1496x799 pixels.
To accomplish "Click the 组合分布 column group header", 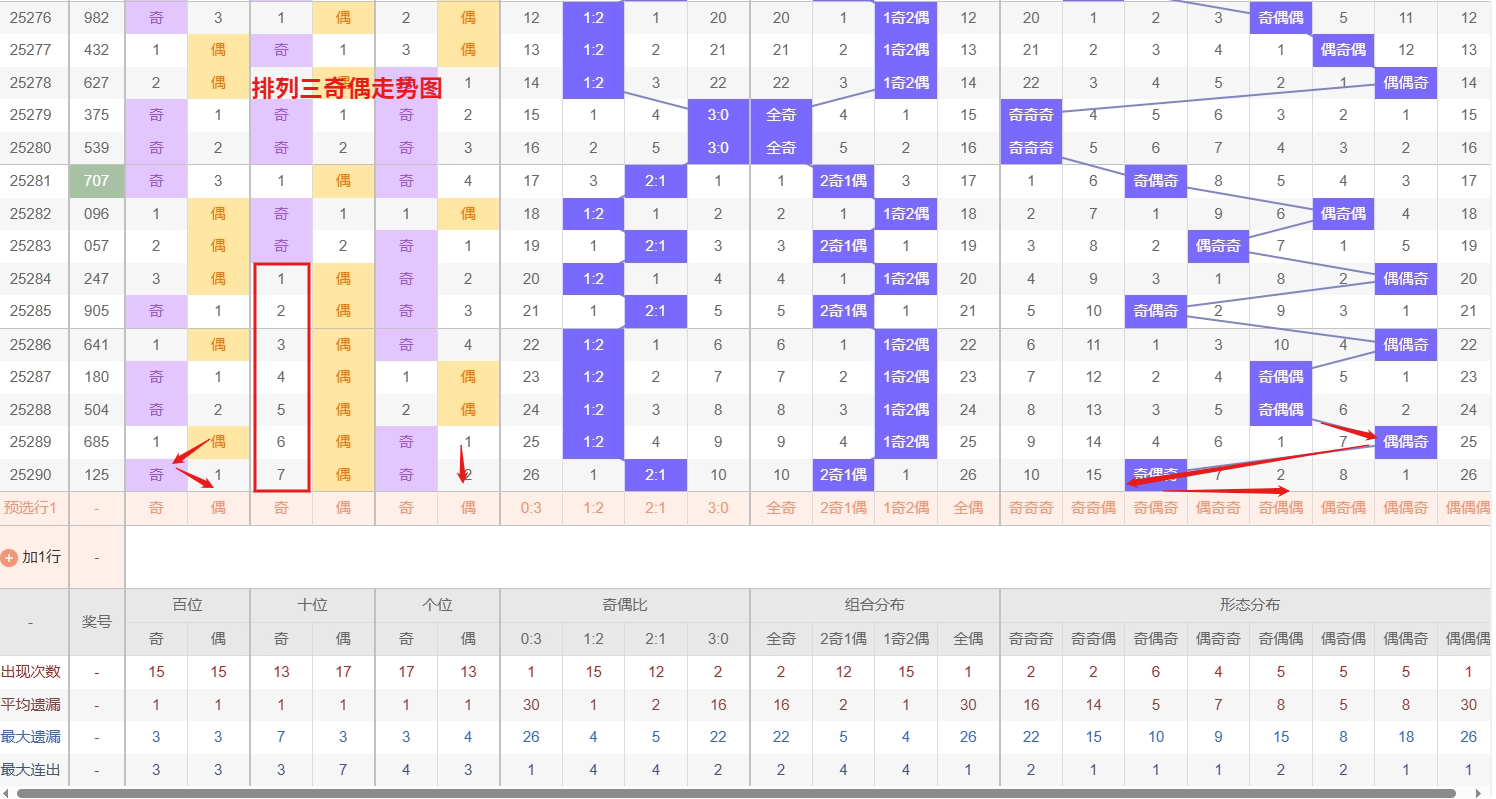I will tap(874, 605).
